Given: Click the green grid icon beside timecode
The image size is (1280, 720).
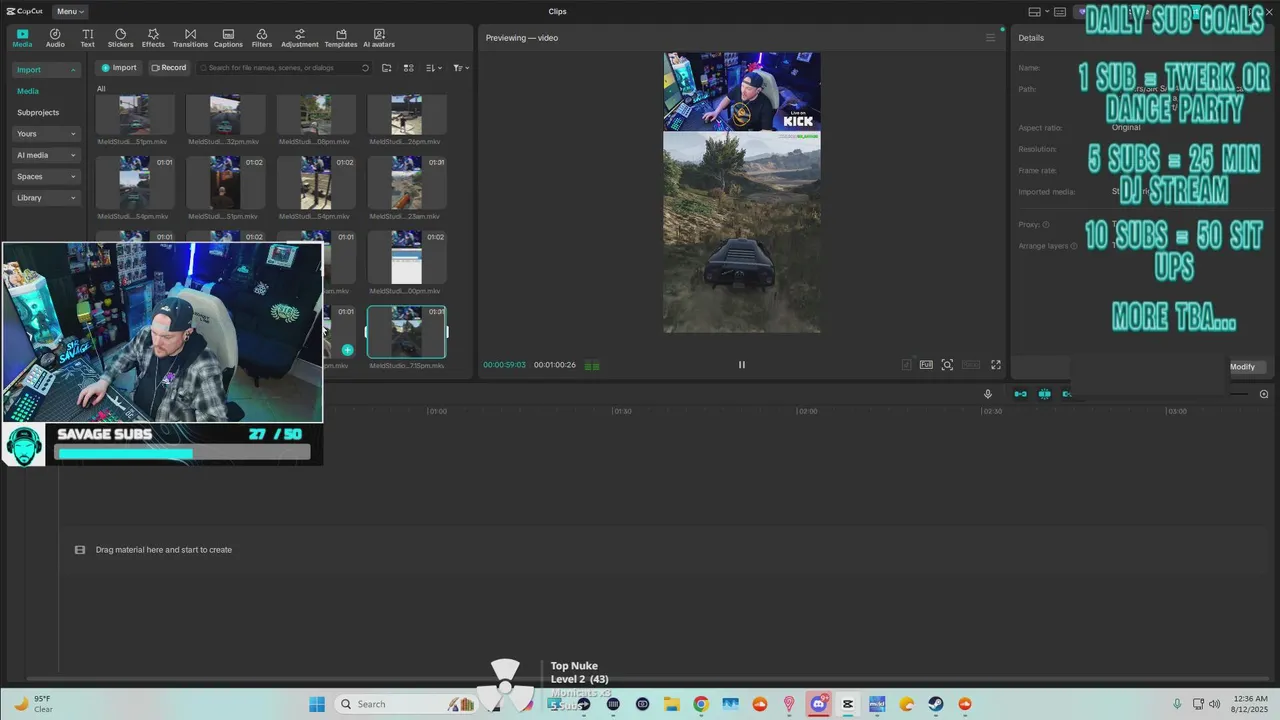Looking at the screenshot, I should (x=592, y=366).
